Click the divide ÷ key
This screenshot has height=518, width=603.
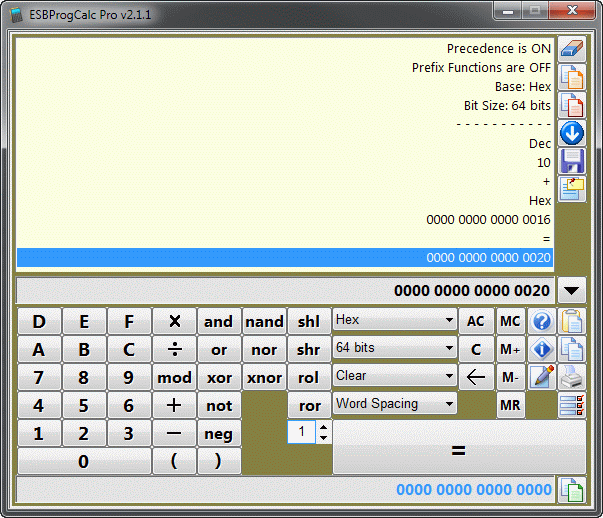point(174,349)
